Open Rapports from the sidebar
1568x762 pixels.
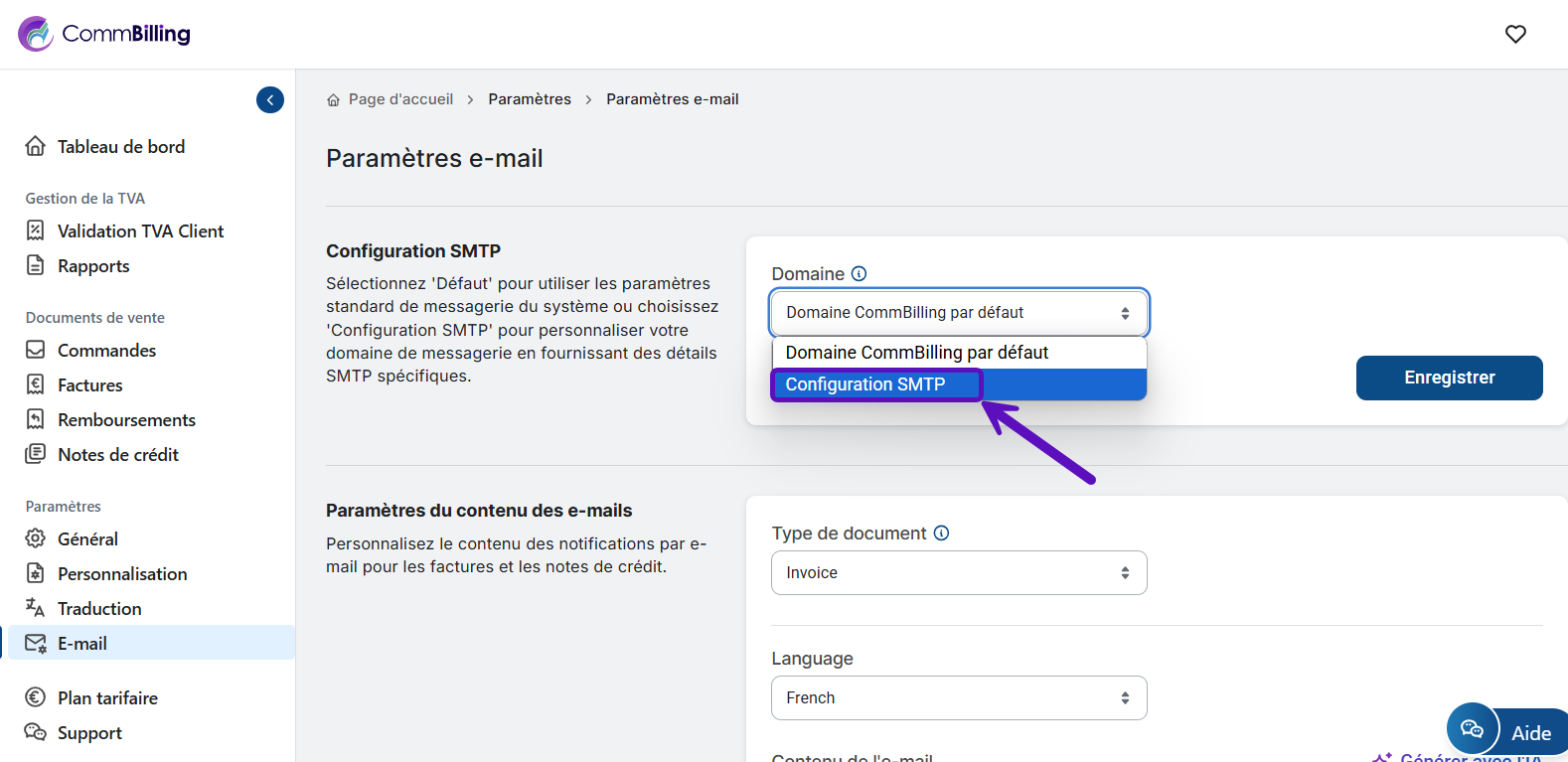coord(93,266)
